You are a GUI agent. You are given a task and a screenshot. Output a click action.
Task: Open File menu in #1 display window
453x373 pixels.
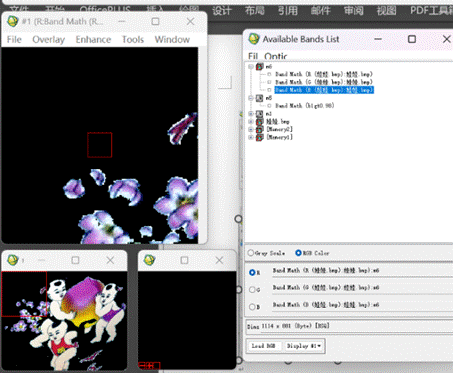click(14, 40)
